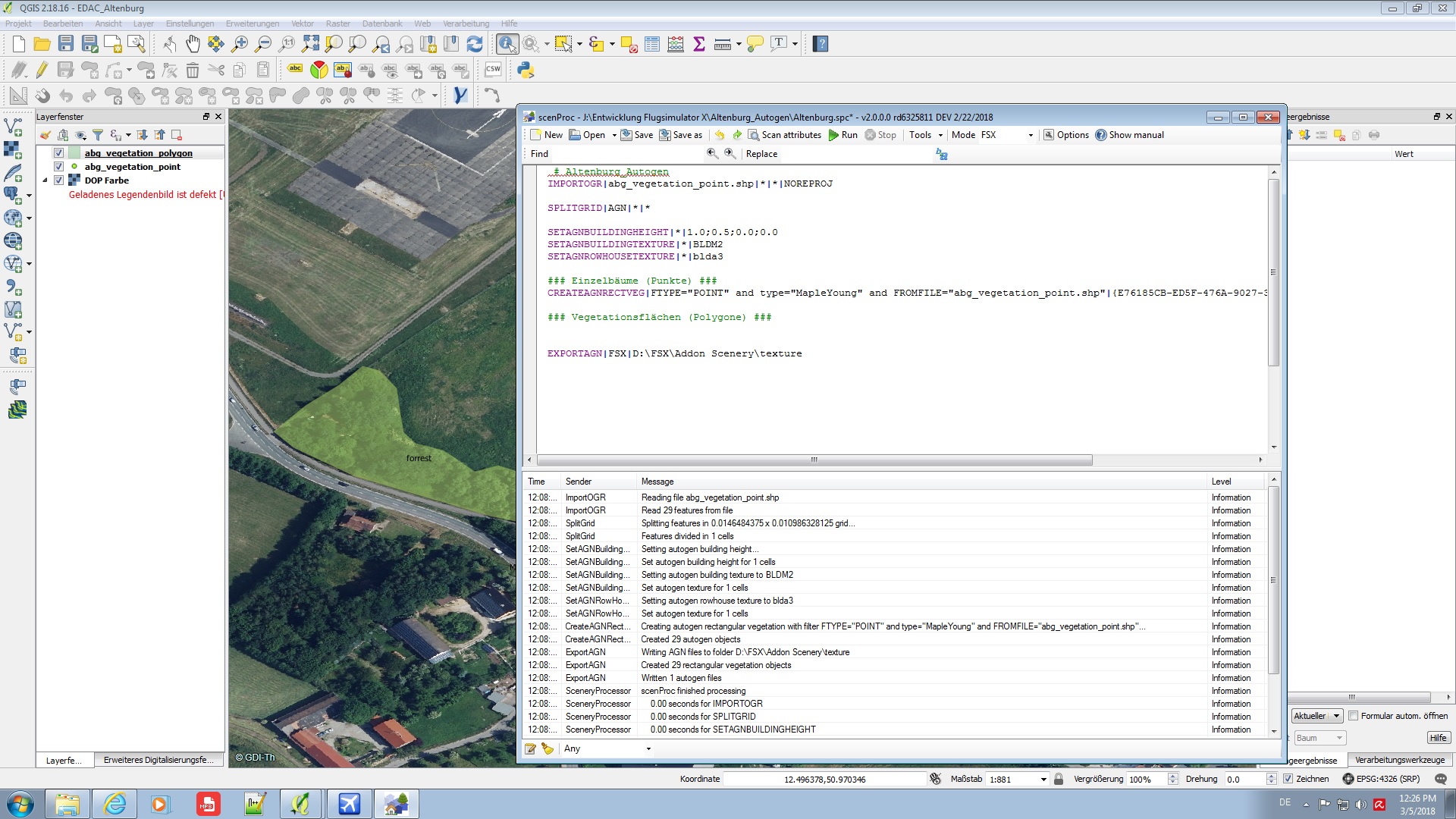
Task: Click Show manual in scenProc
Action: 1129,135
